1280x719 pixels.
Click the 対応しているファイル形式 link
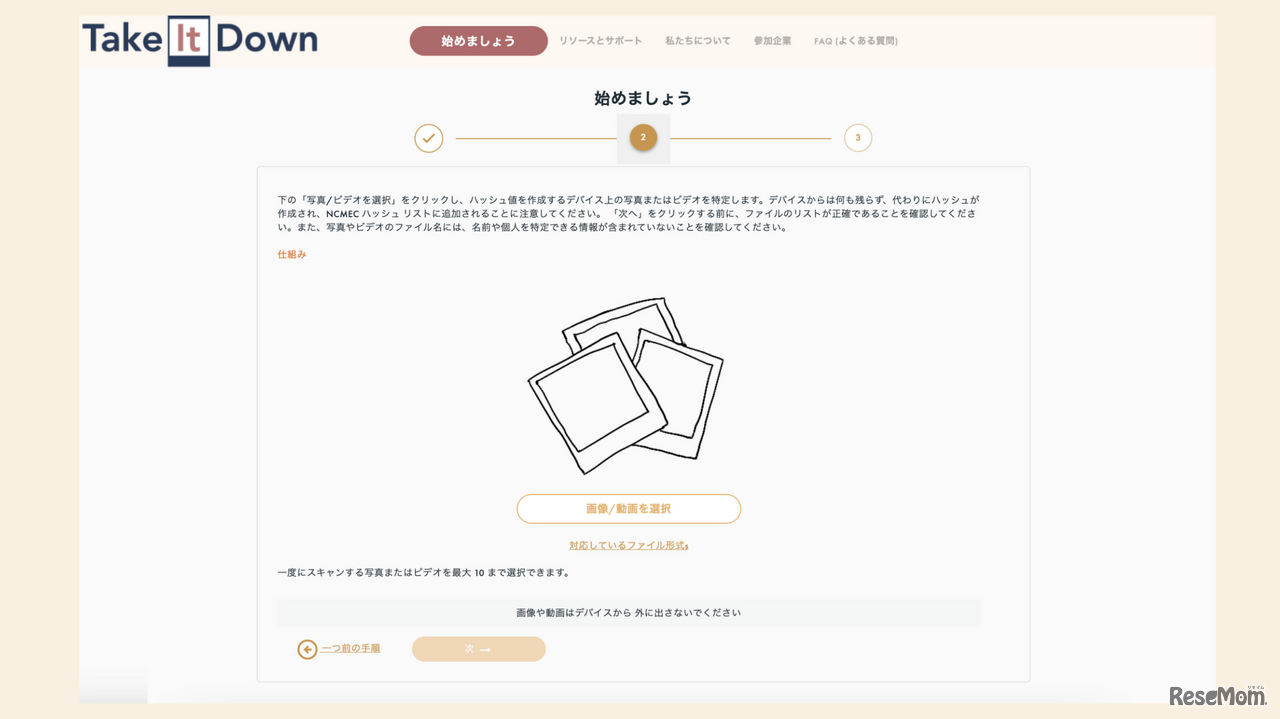pos(628,546)
